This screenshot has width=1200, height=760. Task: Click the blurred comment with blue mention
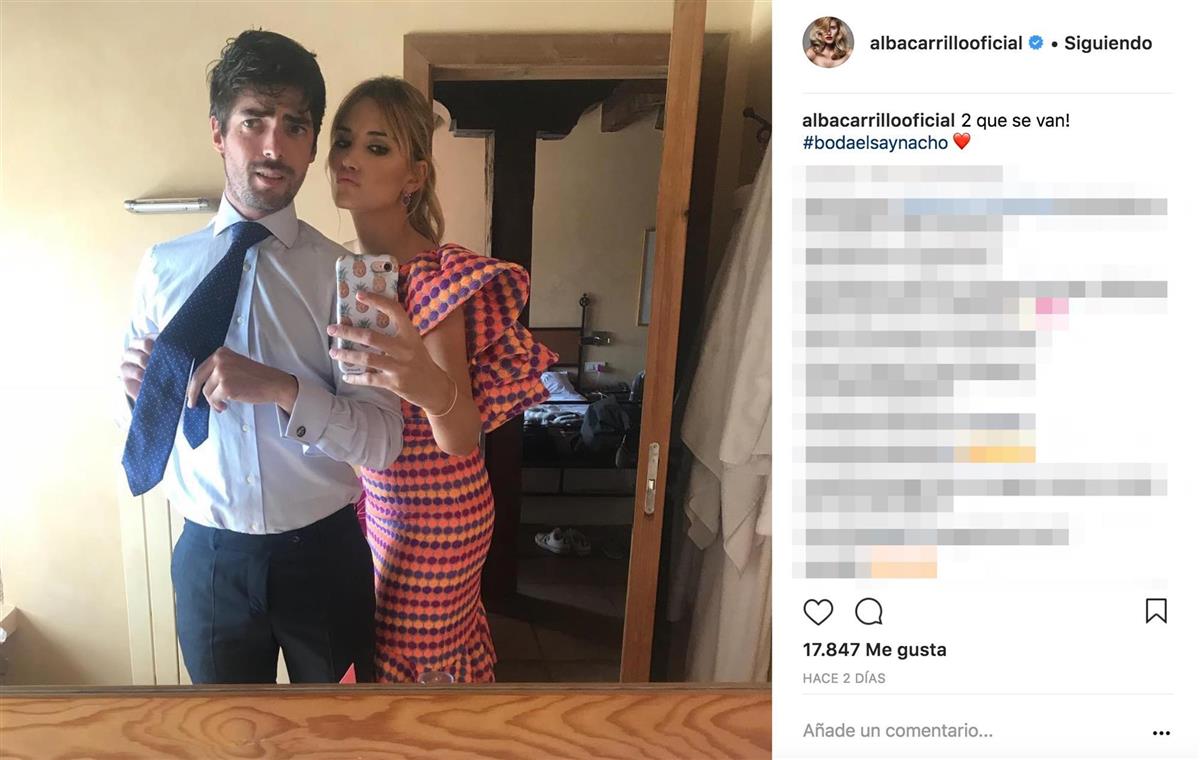click(986, 207)
